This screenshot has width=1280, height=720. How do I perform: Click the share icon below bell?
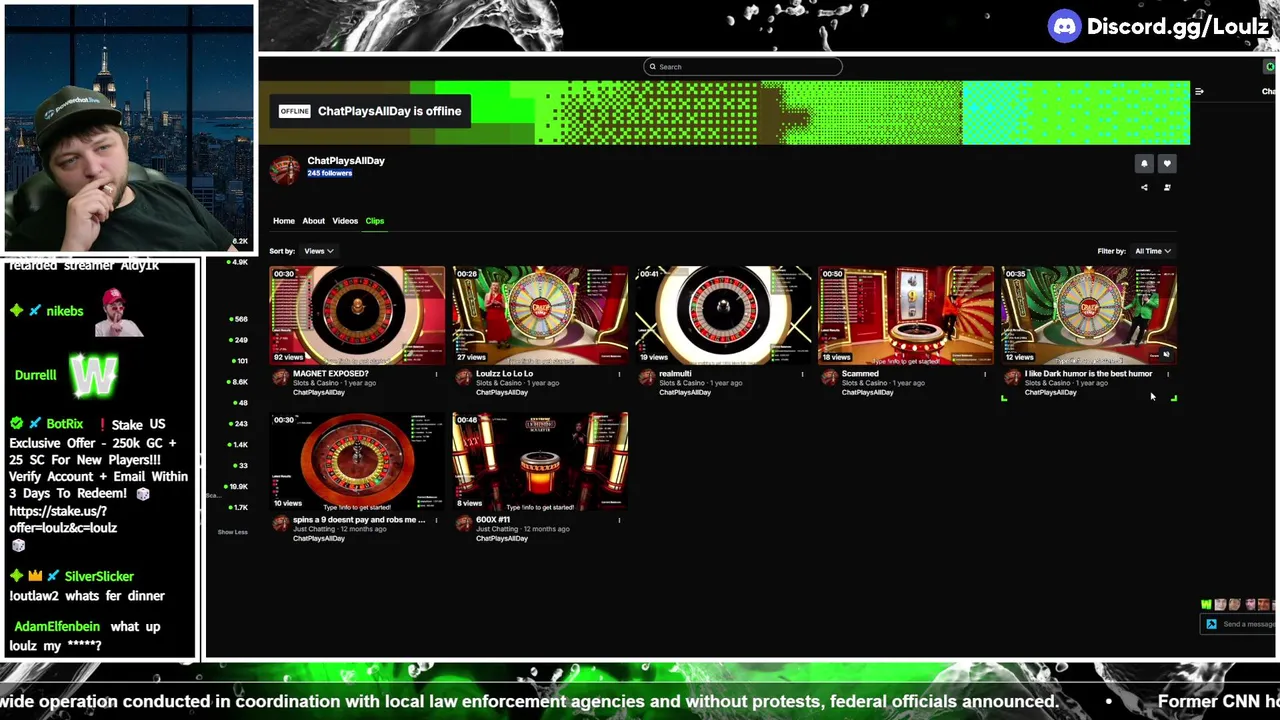point(1144,187)
